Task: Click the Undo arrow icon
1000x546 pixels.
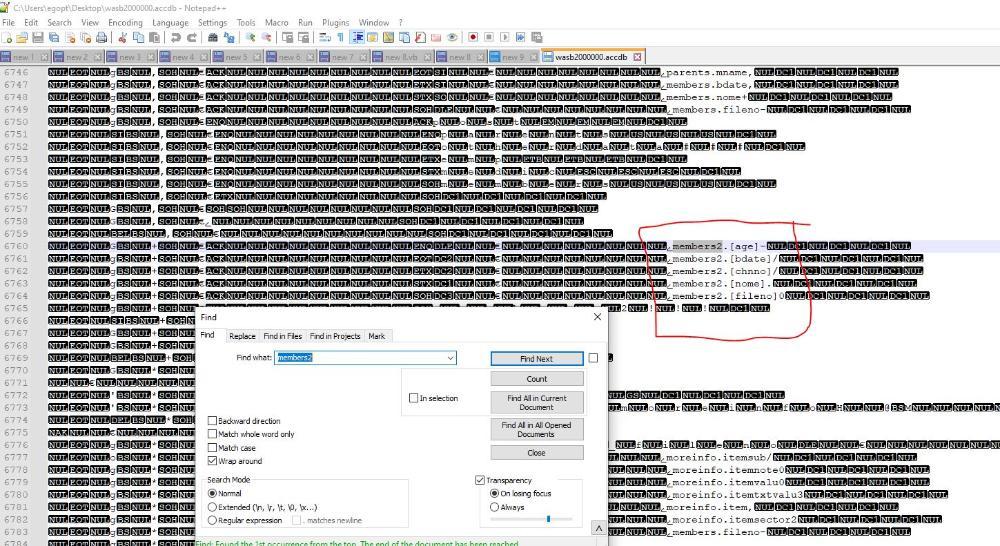Action: (175, 38)
